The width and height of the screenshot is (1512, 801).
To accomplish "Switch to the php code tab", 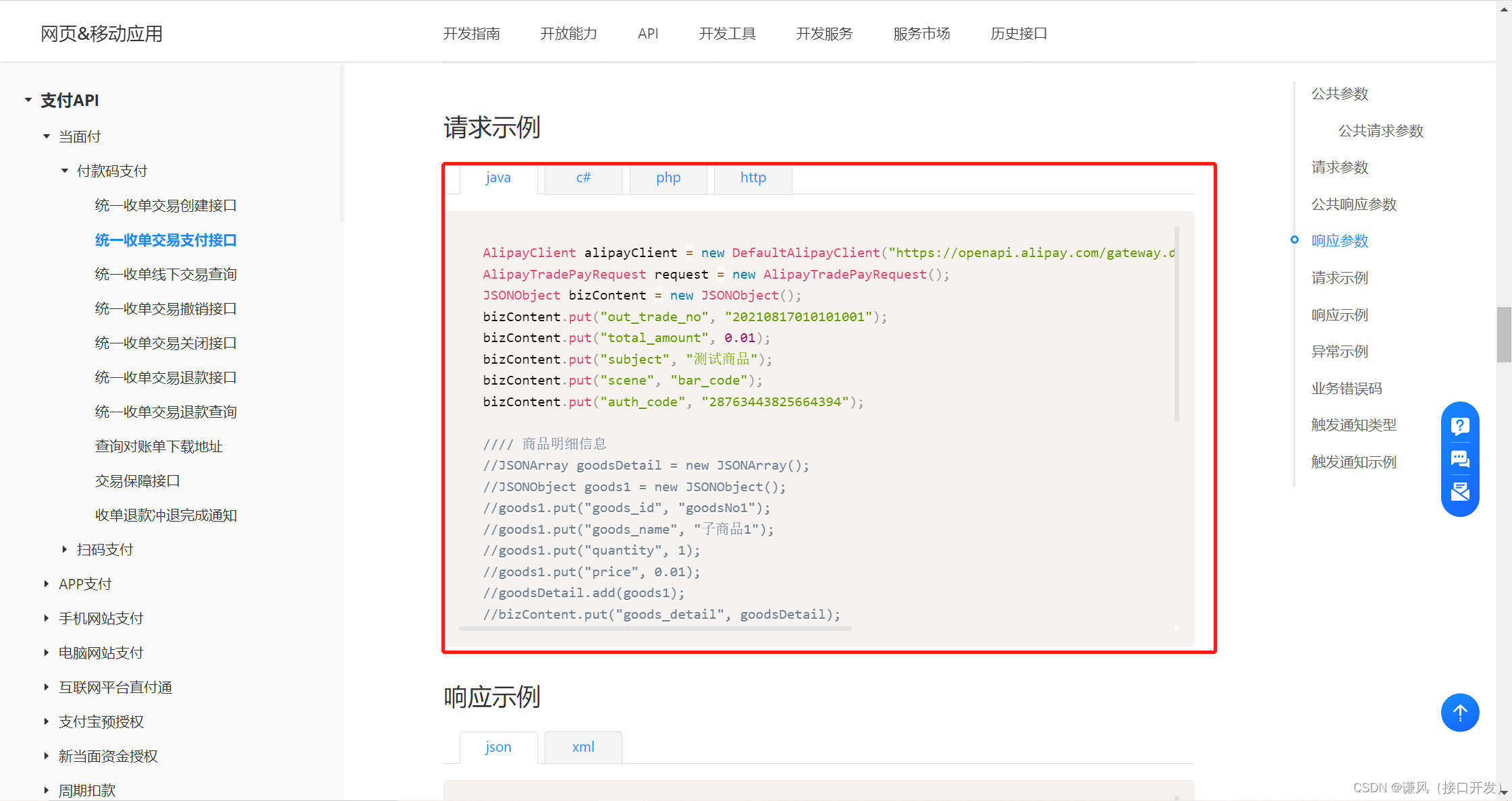I will pyautogui.click(x=668, y=178).
